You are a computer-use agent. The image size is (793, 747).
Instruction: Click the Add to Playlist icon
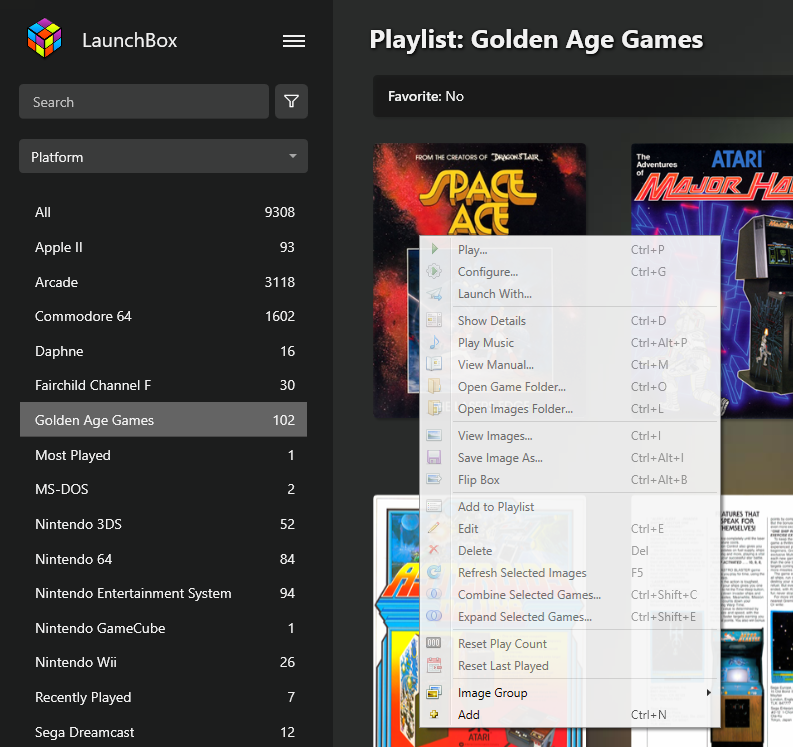pyautogui.click(x=434, y=506)
